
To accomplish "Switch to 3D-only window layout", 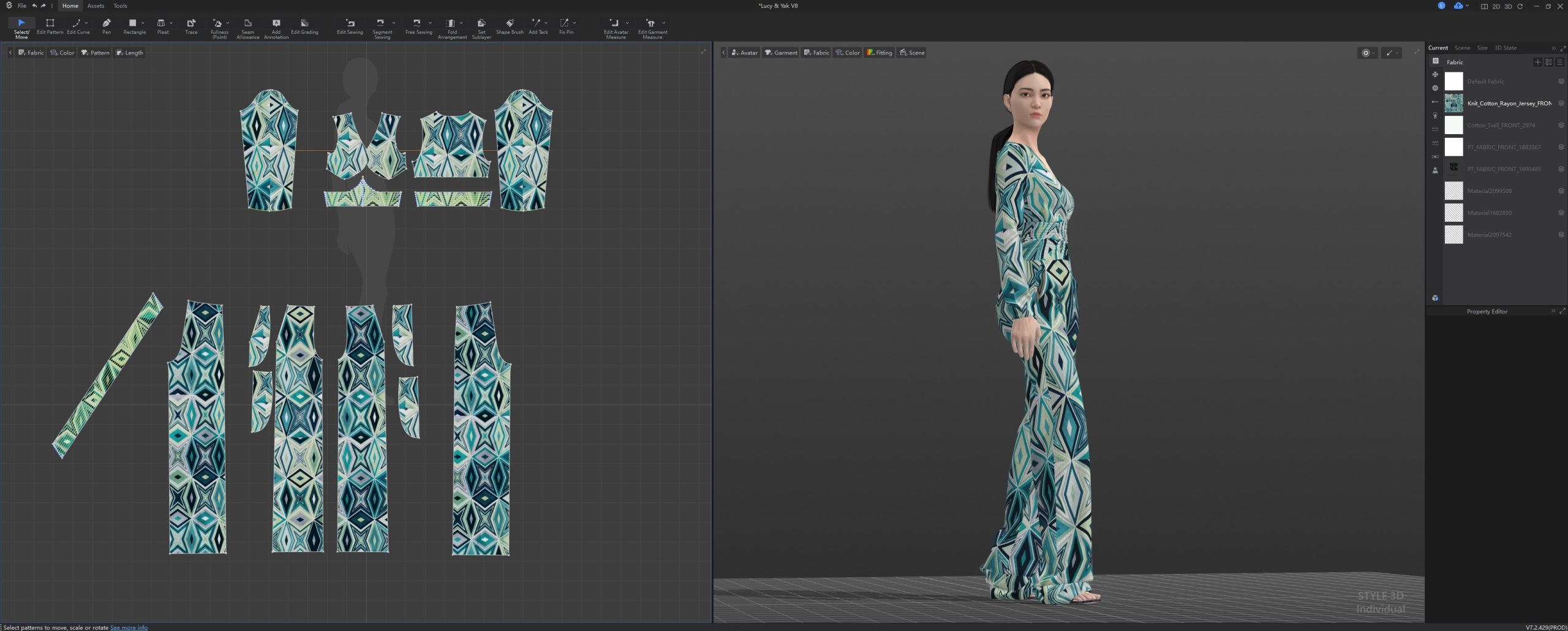I will [1508, 6].
